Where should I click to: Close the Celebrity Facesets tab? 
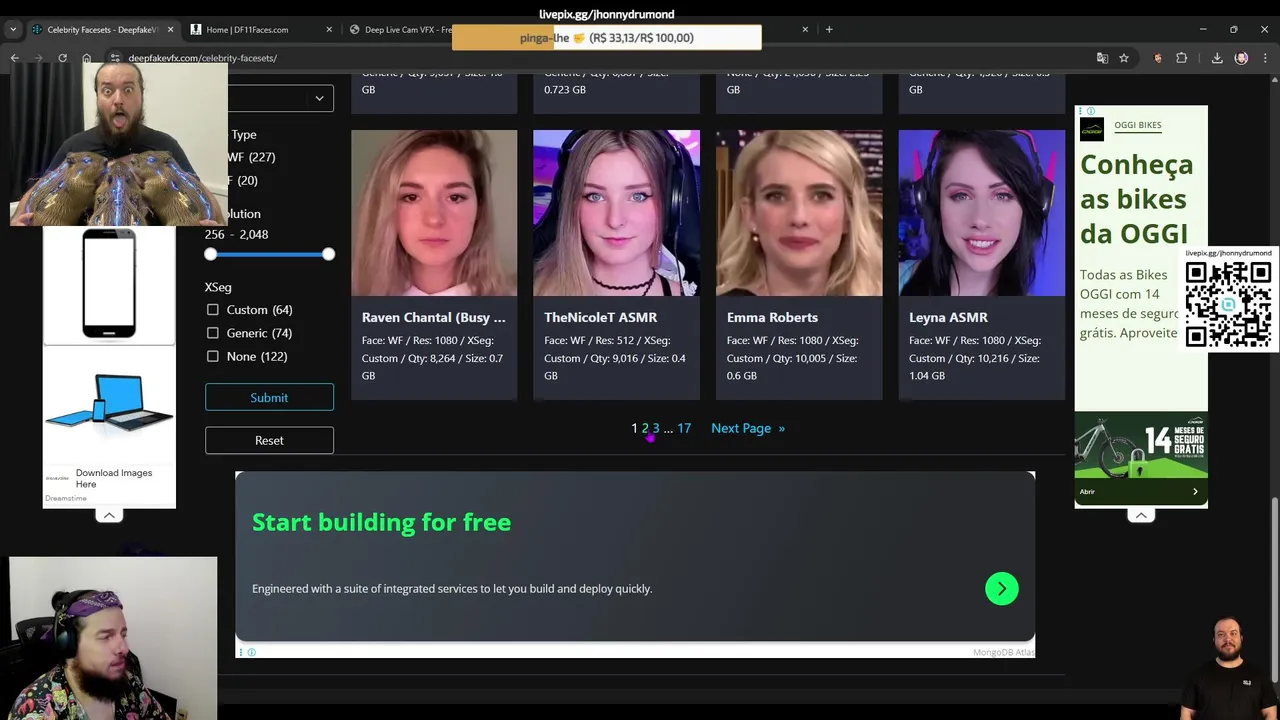point(171,29)
